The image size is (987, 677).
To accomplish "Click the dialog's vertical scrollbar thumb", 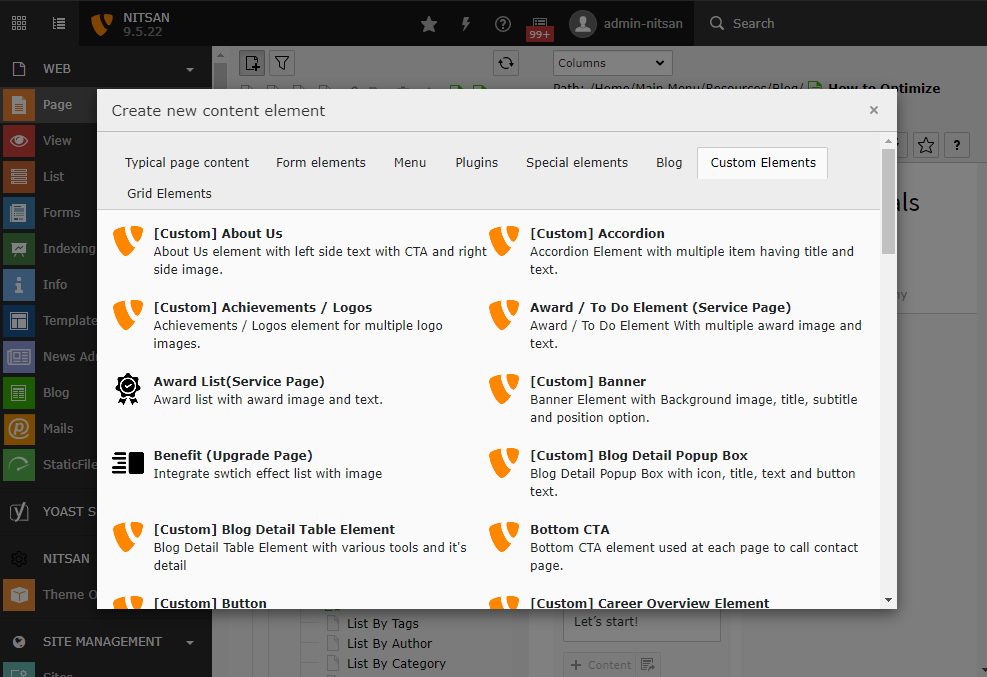I will click(888, 201).
